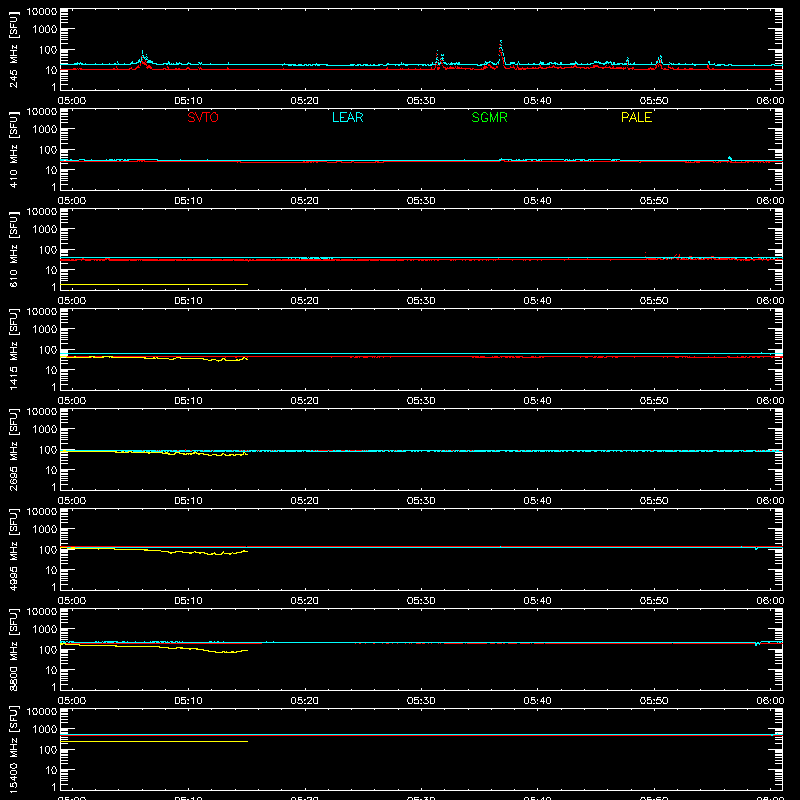The image size is (800, 800).
Task: Click 05:00 tick under the 1415 MHz panel
Action: point(71,401)
